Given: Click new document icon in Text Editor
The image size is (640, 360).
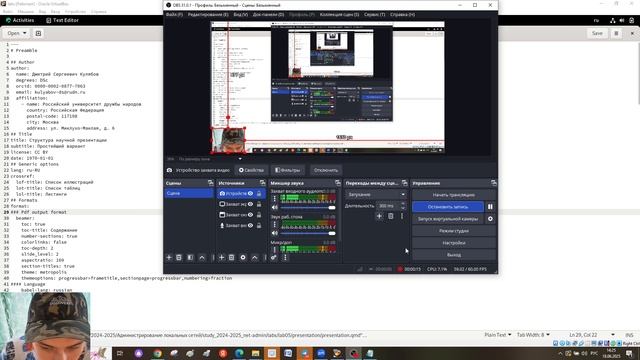Looking at the screenshot, I should 38,33.
